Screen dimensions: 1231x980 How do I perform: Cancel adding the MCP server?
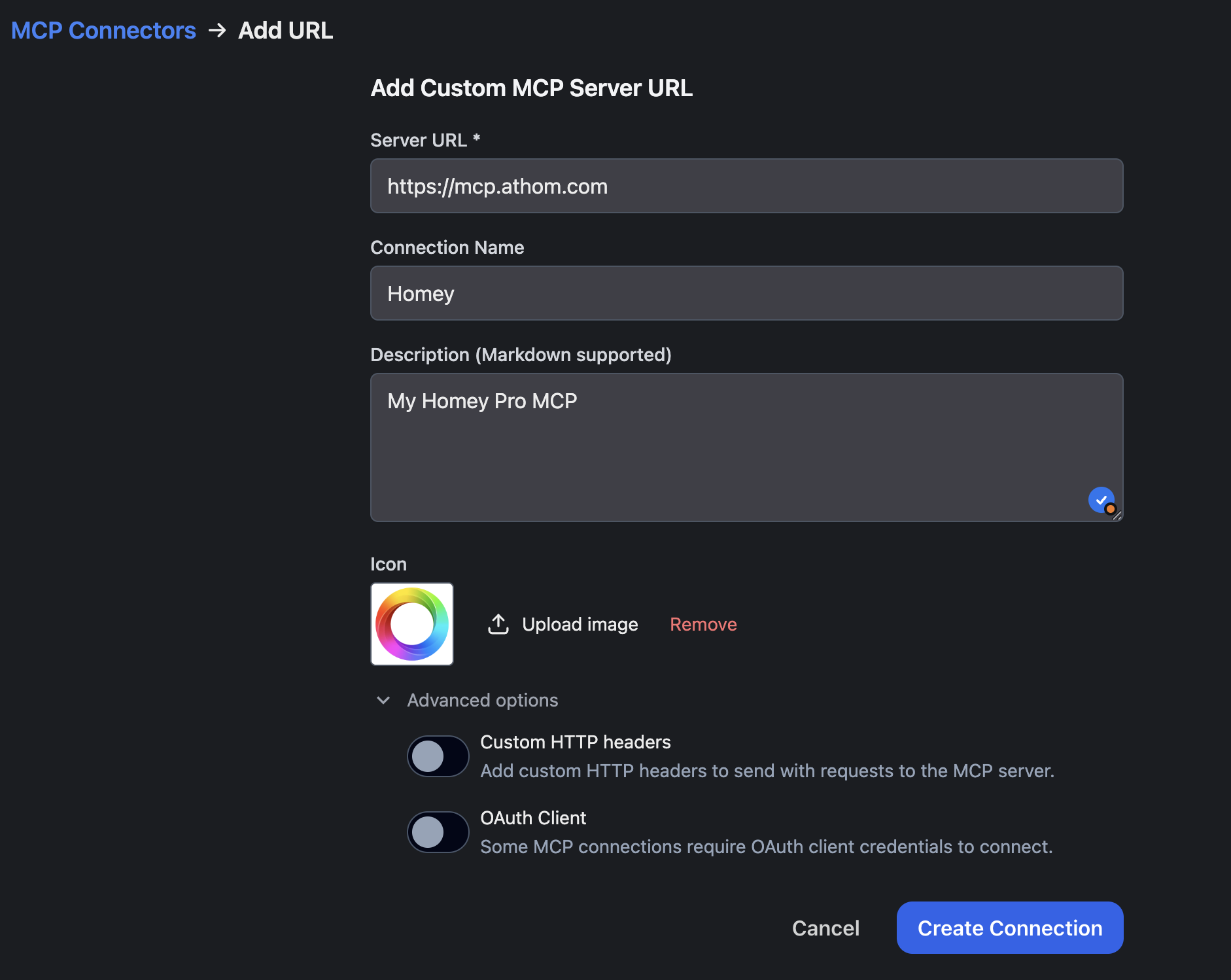825,928
